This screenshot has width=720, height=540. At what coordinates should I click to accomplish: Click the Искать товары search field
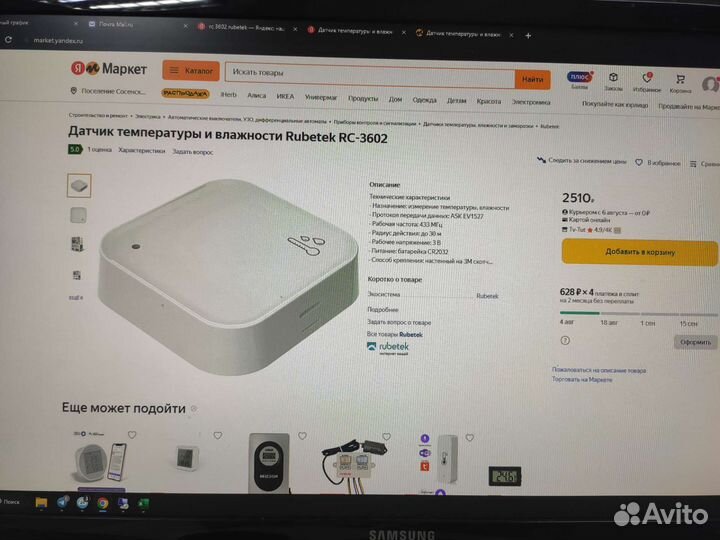370,75
